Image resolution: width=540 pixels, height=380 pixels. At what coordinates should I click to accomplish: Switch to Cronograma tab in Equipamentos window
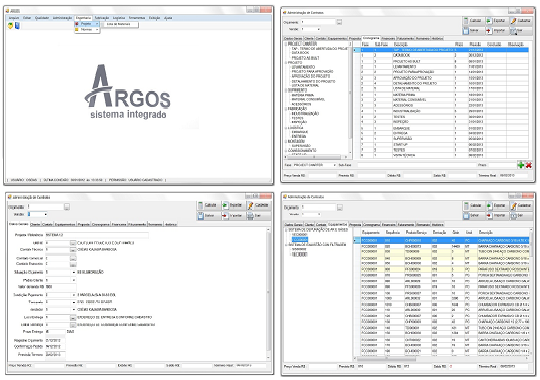371,225
